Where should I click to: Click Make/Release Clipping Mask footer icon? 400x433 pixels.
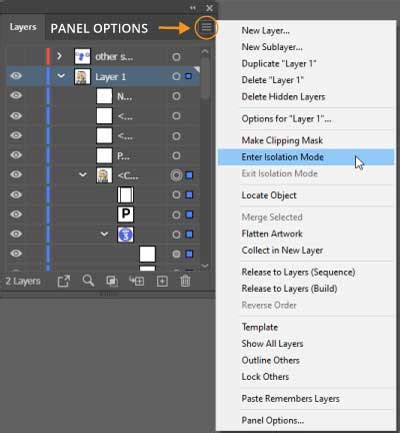[x=112, y=281]
